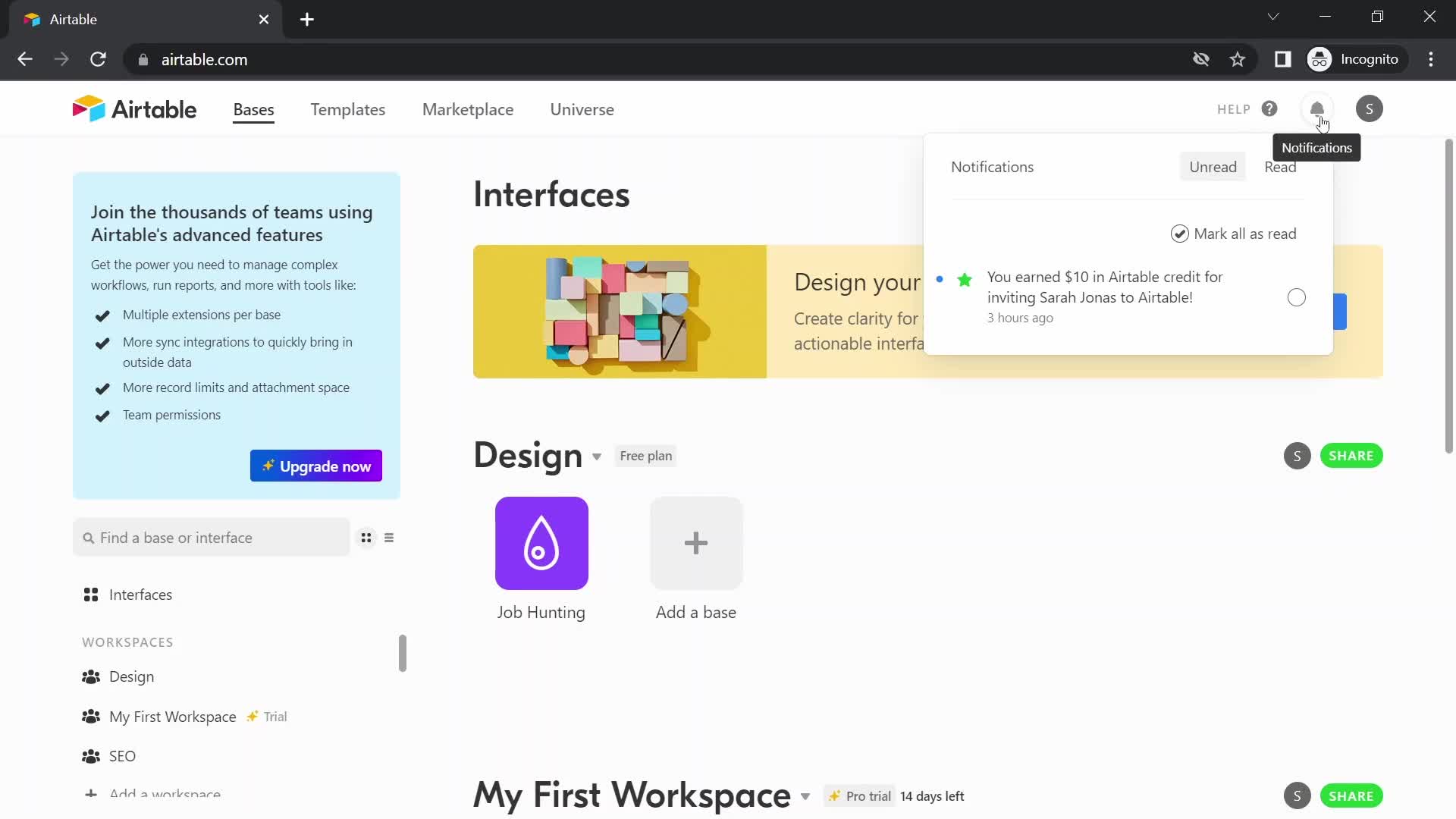The image size is (1456, 819).
Task: Expand the Design workspace dropdown
Action: click(597, 456)
